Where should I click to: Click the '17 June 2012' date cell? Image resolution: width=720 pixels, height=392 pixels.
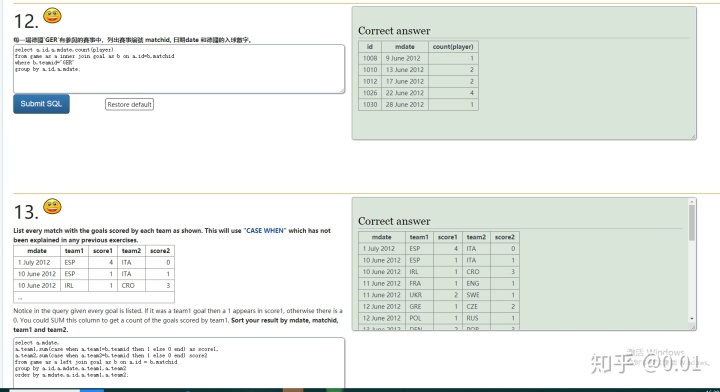pos(405,81)
